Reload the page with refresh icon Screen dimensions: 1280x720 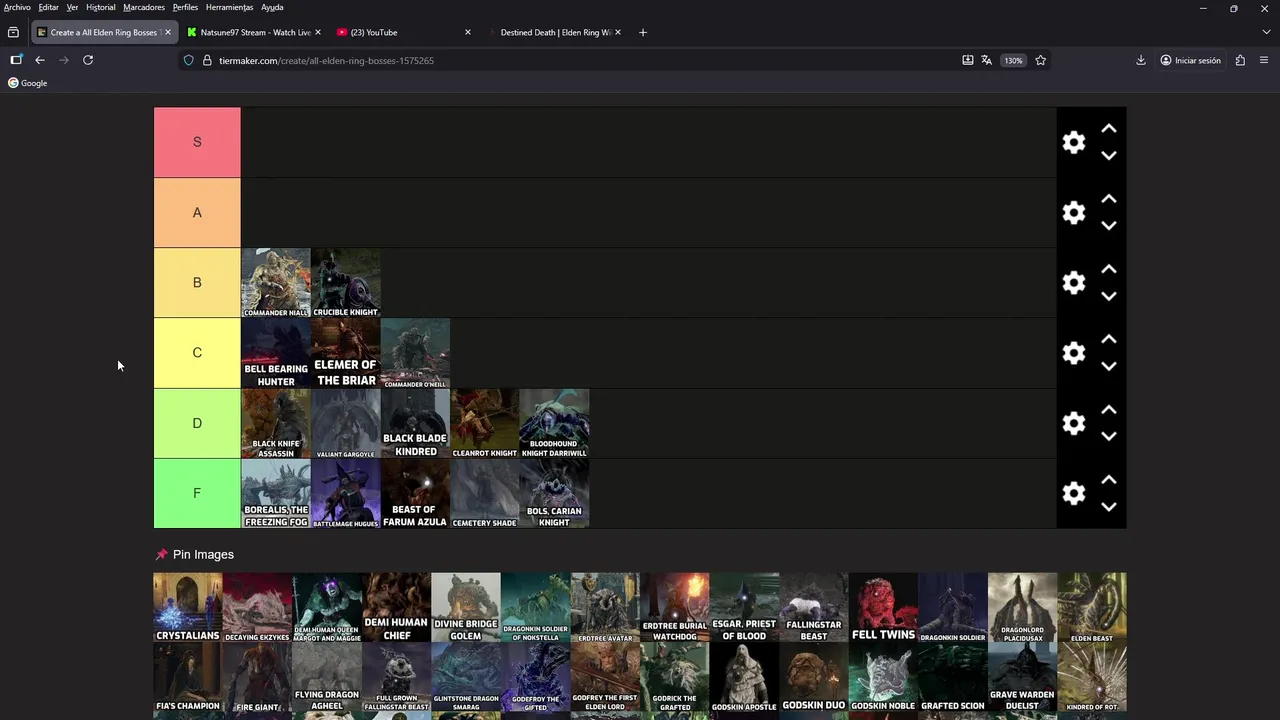click(88, 60)
